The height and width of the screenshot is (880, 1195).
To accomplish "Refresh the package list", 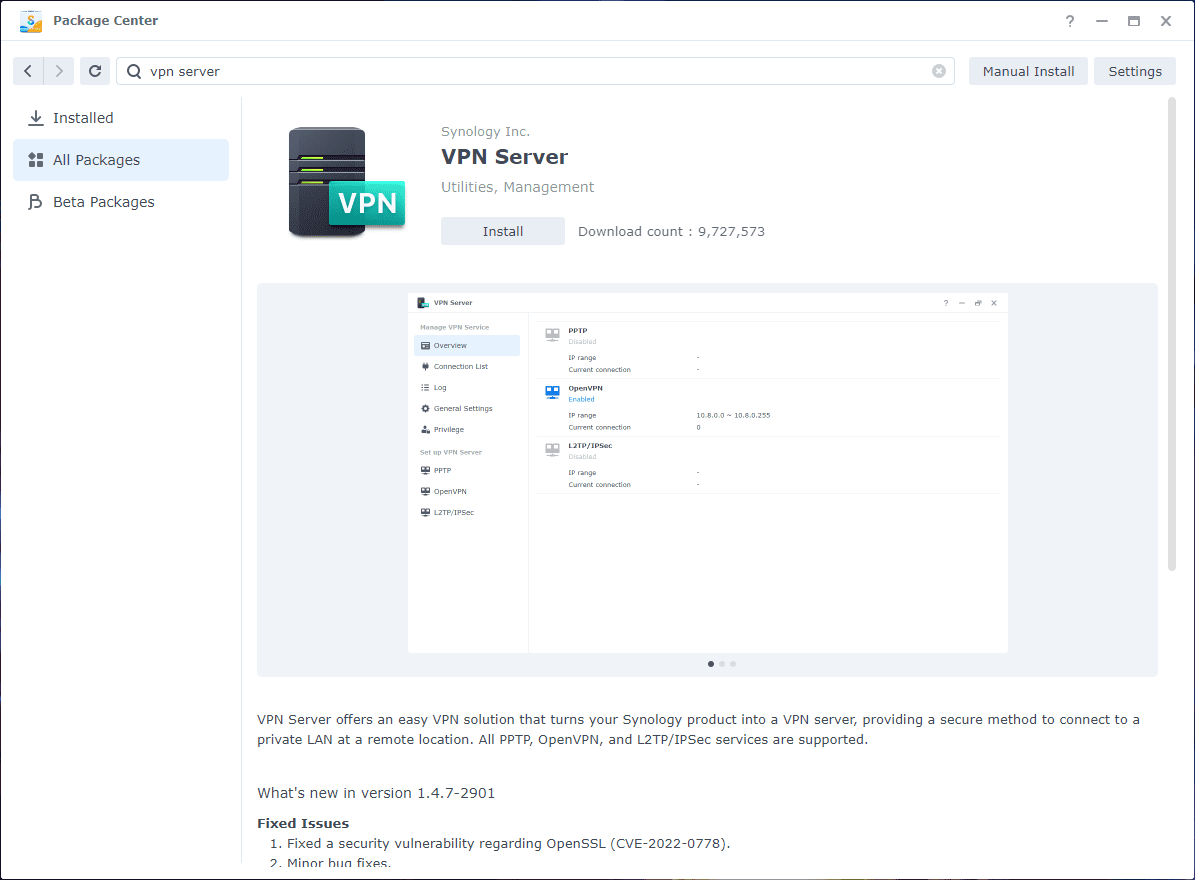I will pos(95,71).
